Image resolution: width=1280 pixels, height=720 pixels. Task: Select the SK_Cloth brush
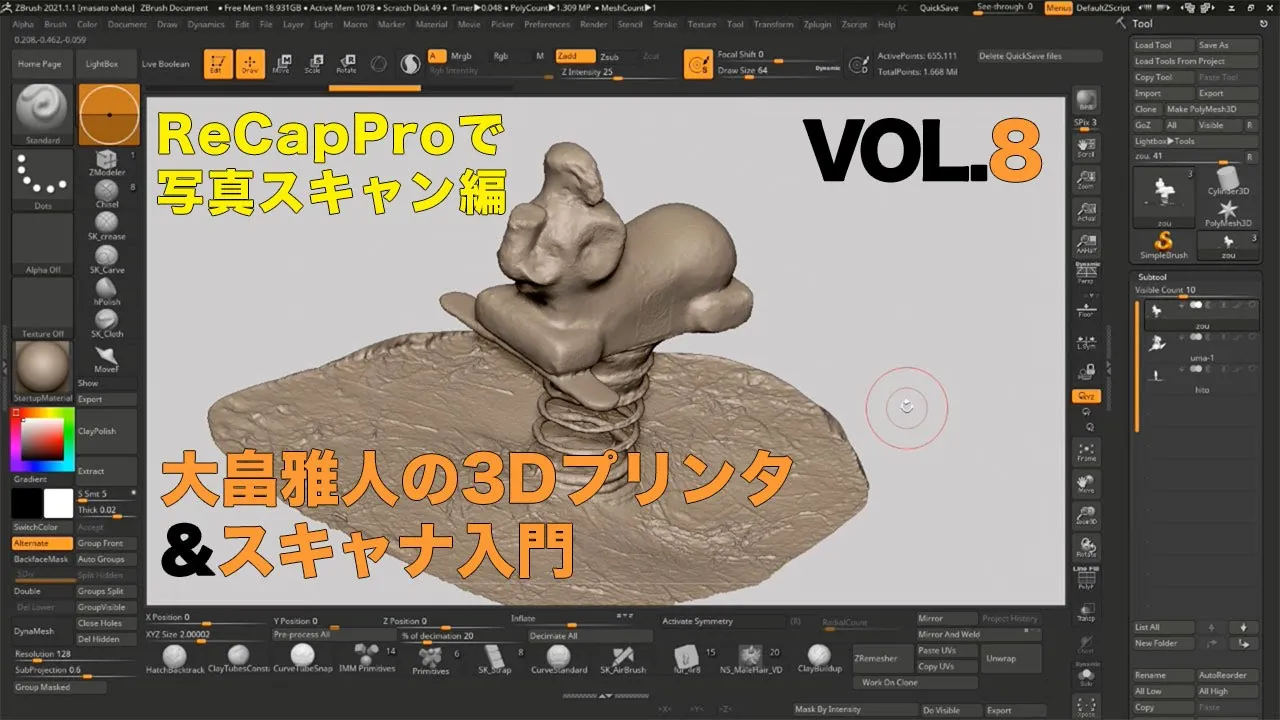[x=107, y=323]
